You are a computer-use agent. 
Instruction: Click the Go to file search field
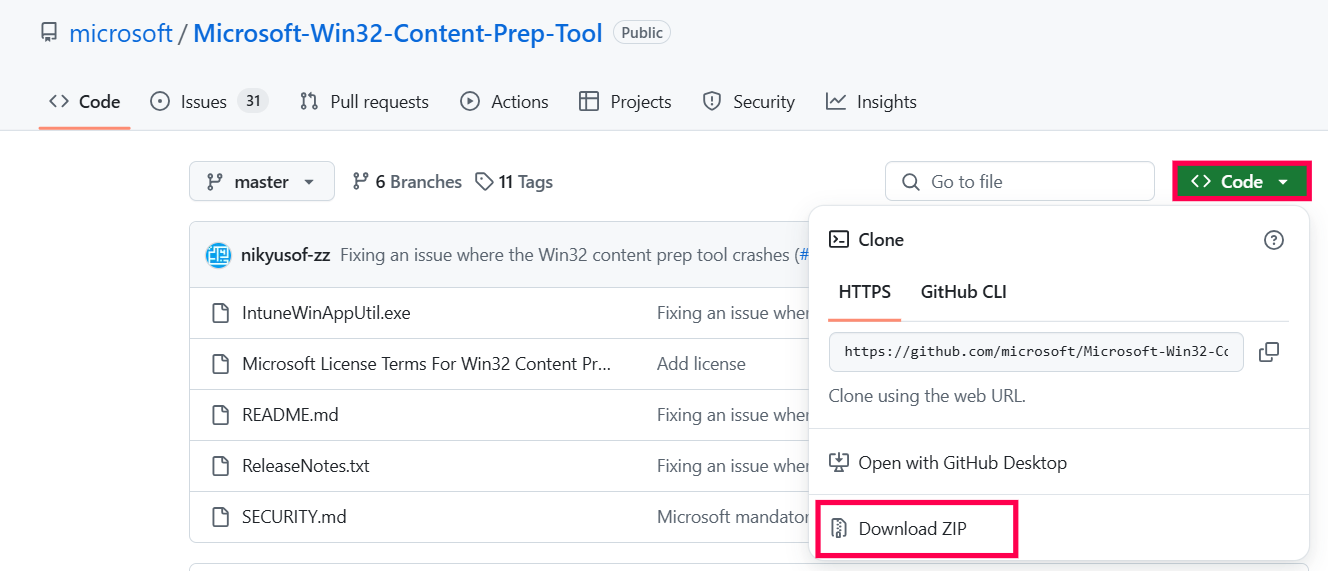pyautogui.click(x=1020, y=182)
